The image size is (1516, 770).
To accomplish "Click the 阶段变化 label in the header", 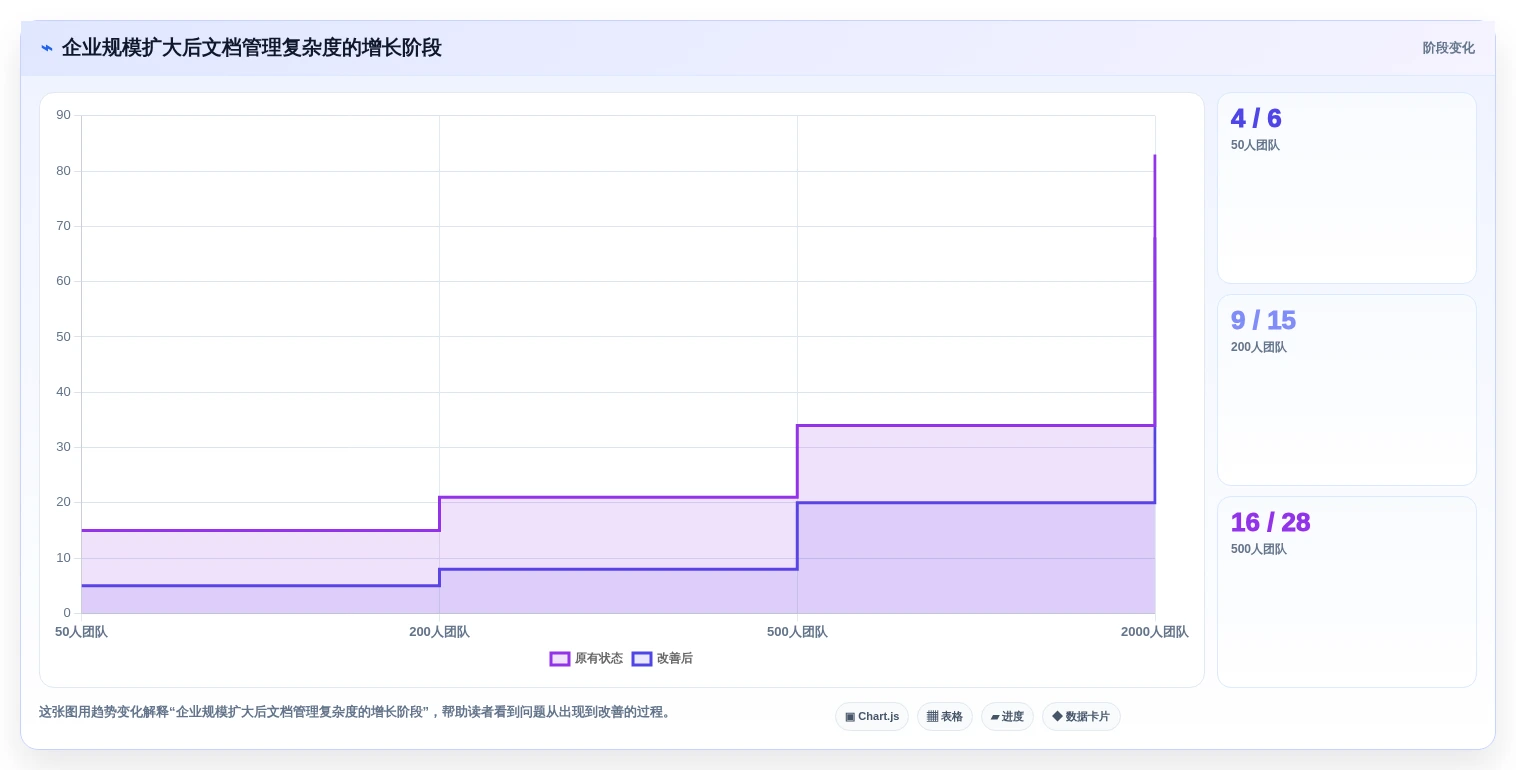I will coord(1448,48).
